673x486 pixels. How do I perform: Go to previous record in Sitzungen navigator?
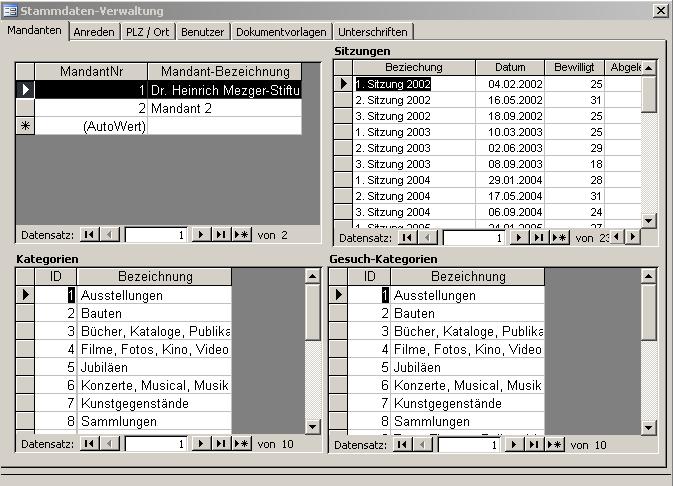click(x=427, y=238)
